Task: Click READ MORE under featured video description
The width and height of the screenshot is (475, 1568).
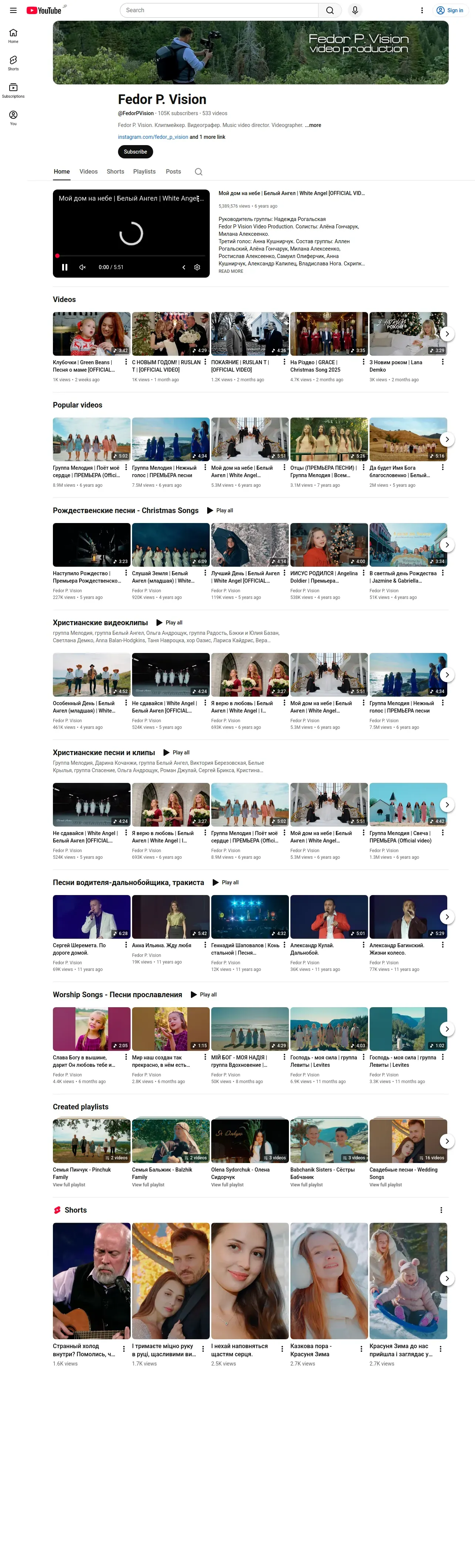Action: point(230,271)
